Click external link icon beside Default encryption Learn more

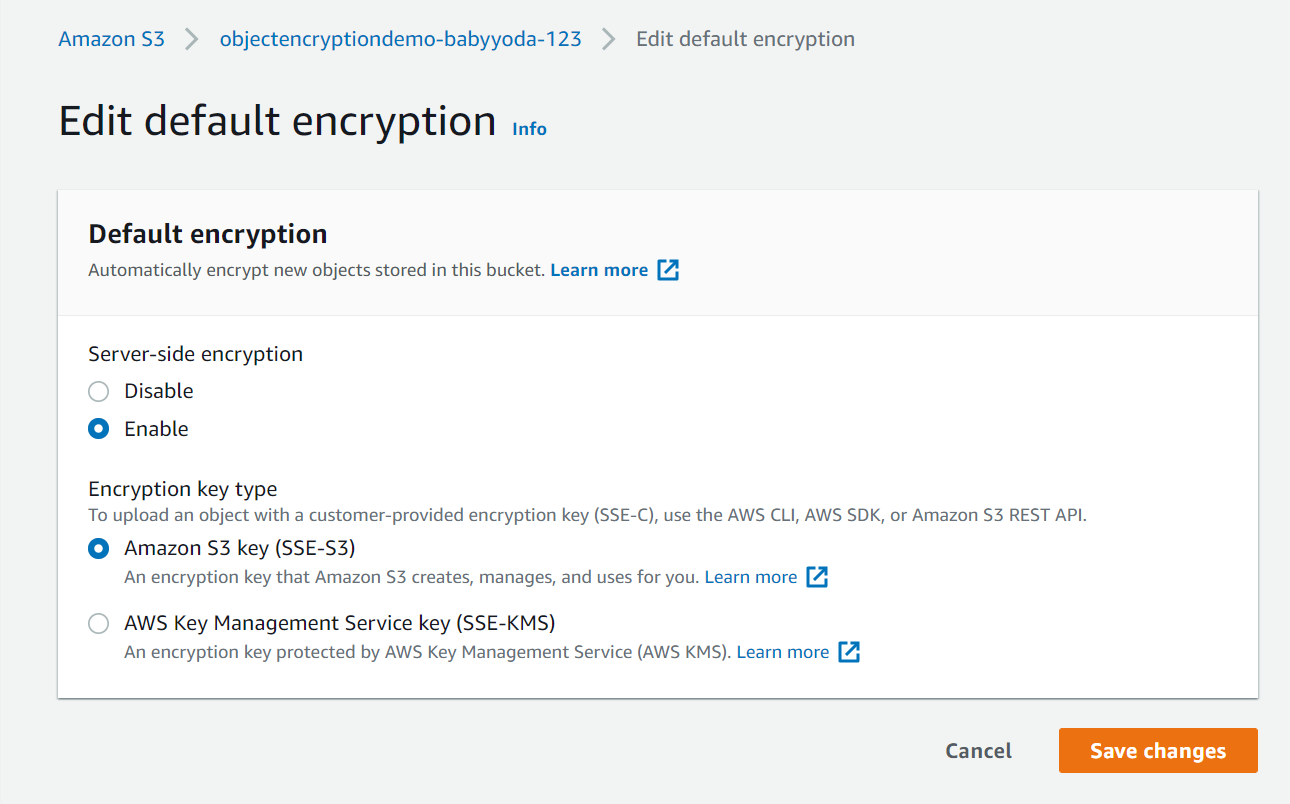pos(668,270)
